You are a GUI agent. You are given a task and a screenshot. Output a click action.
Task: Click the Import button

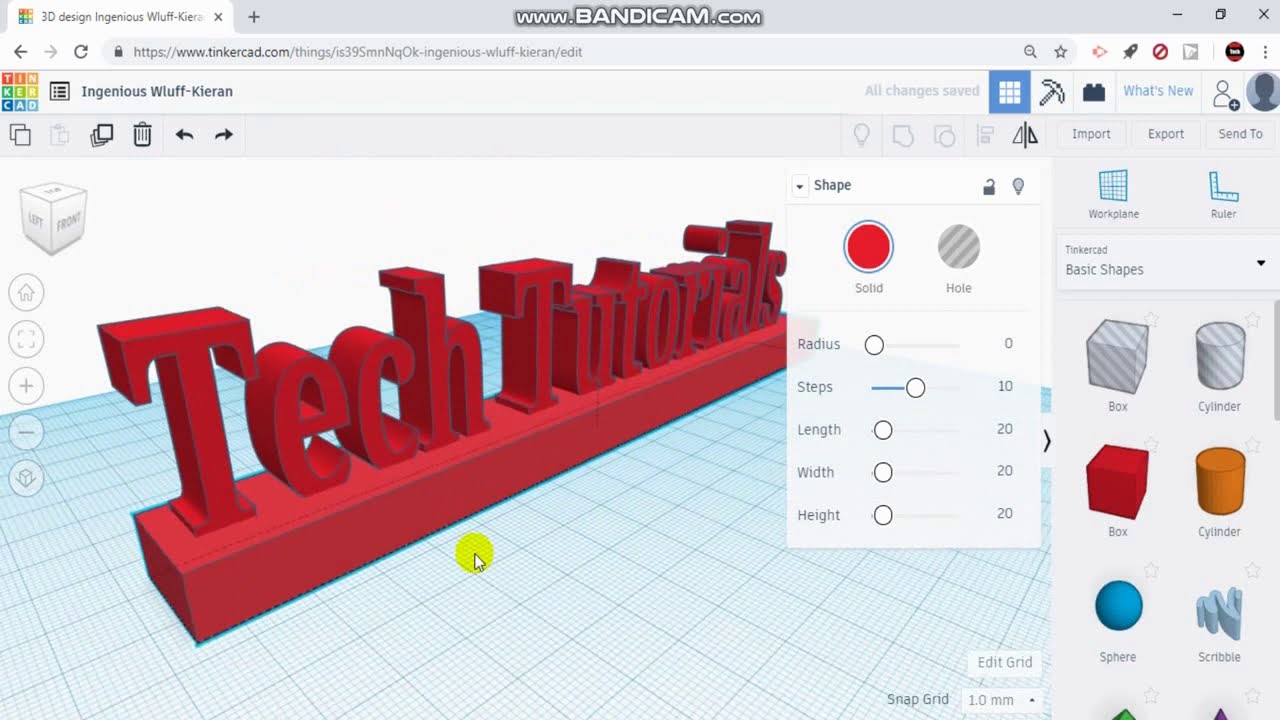click(x=1091, y=134)
